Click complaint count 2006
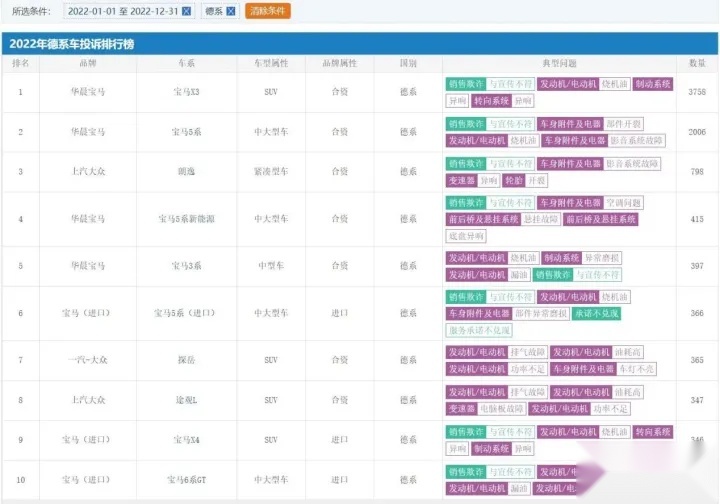The image size is (720, 504). pos(697,132)
